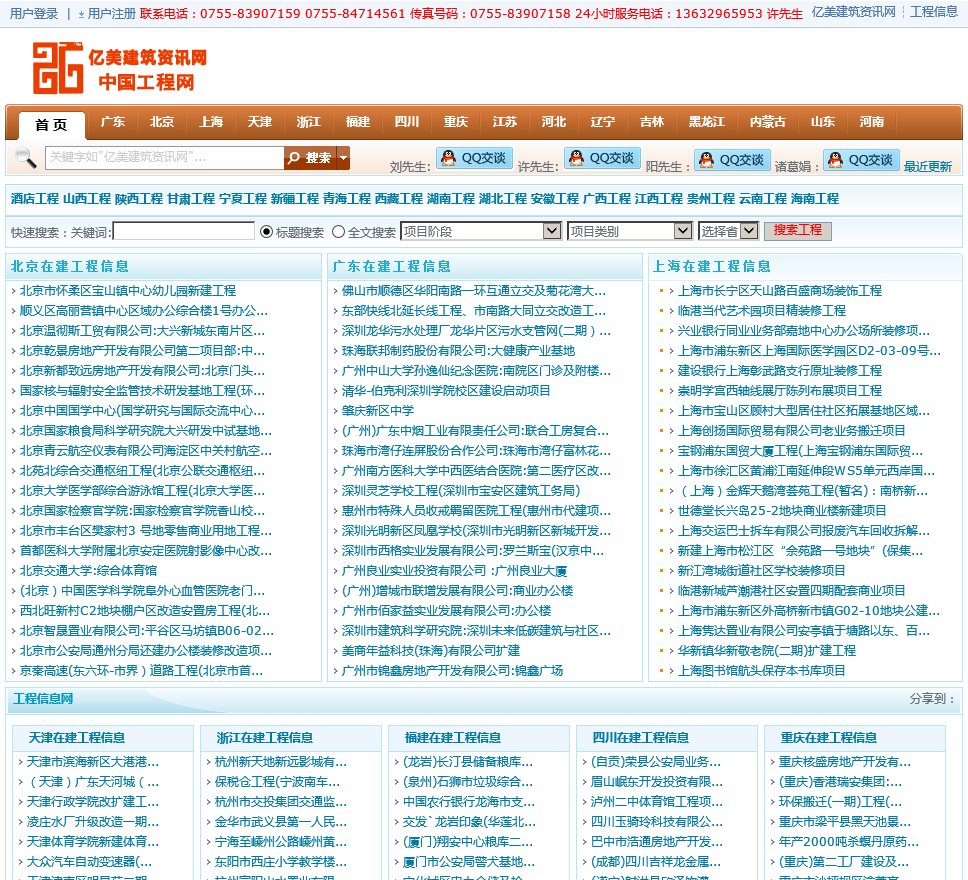Open the 内蒙古 navigation tab

pos(768,122)
